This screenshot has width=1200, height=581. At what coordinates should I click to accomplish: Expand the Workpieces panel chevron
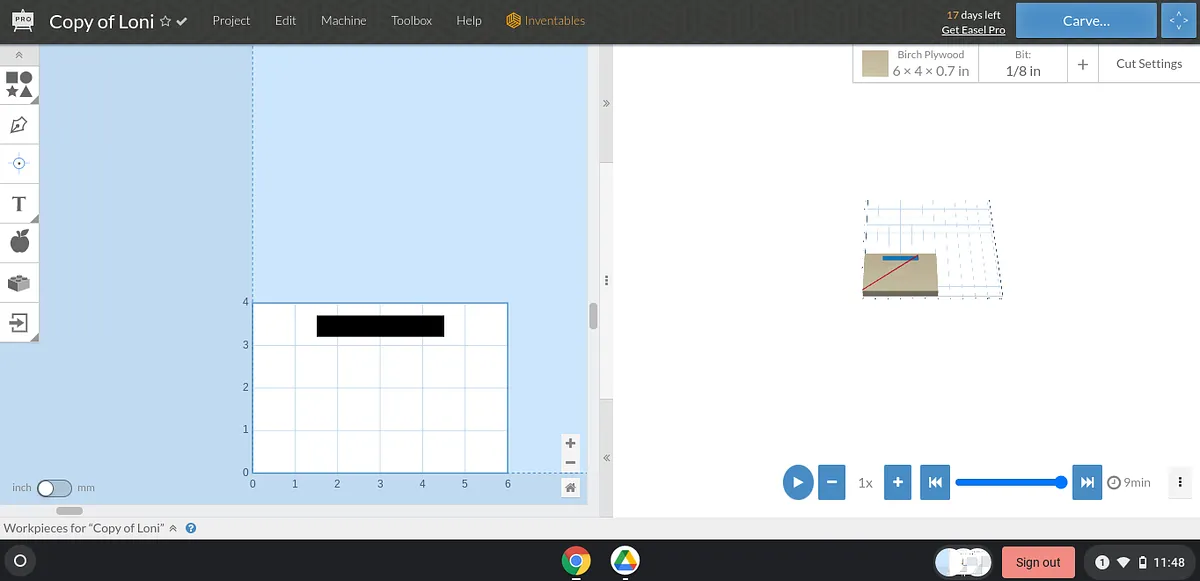172,528
